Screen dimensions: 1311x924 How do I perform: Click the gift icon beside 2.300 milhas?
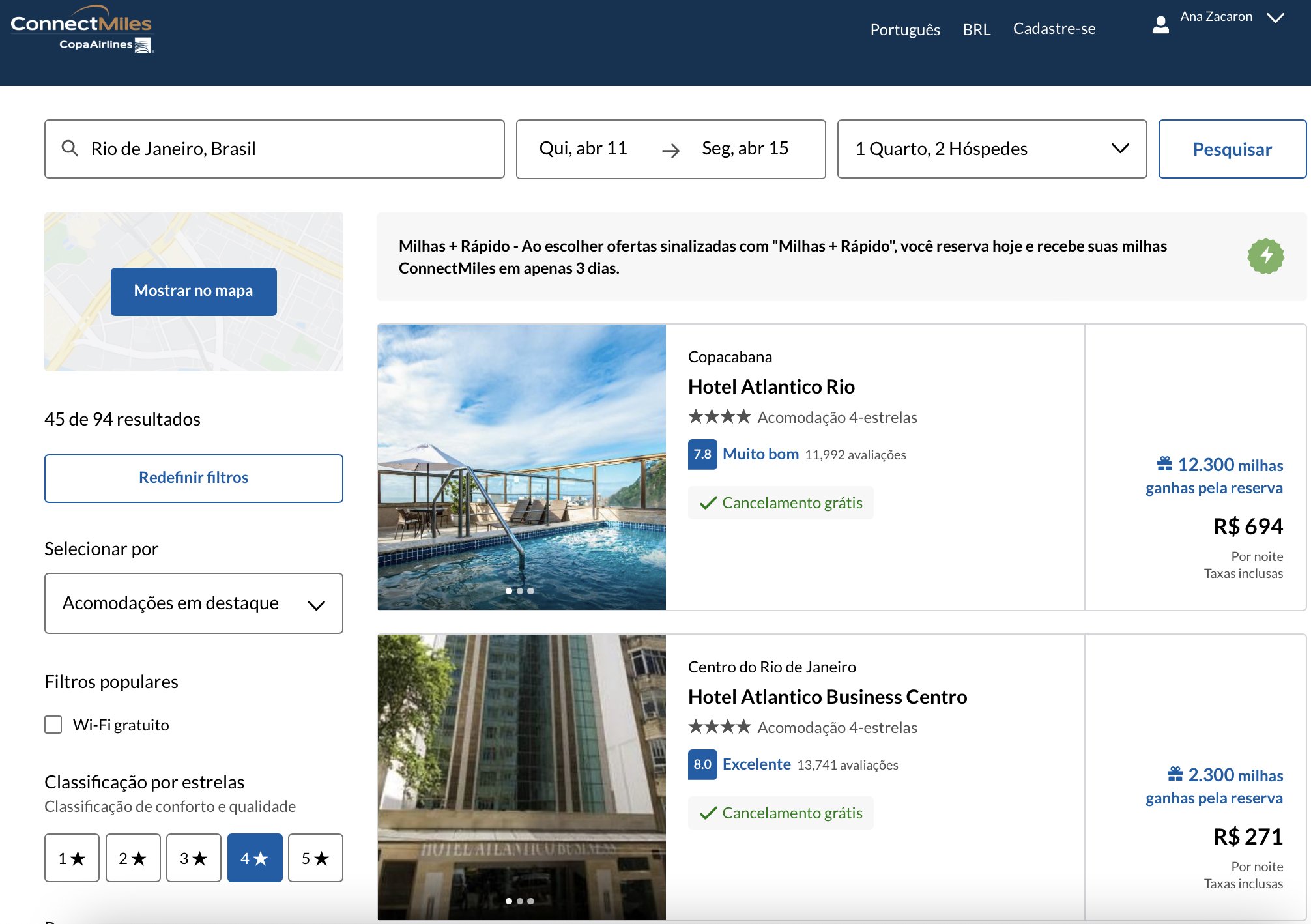click(x=1175, y=774)
